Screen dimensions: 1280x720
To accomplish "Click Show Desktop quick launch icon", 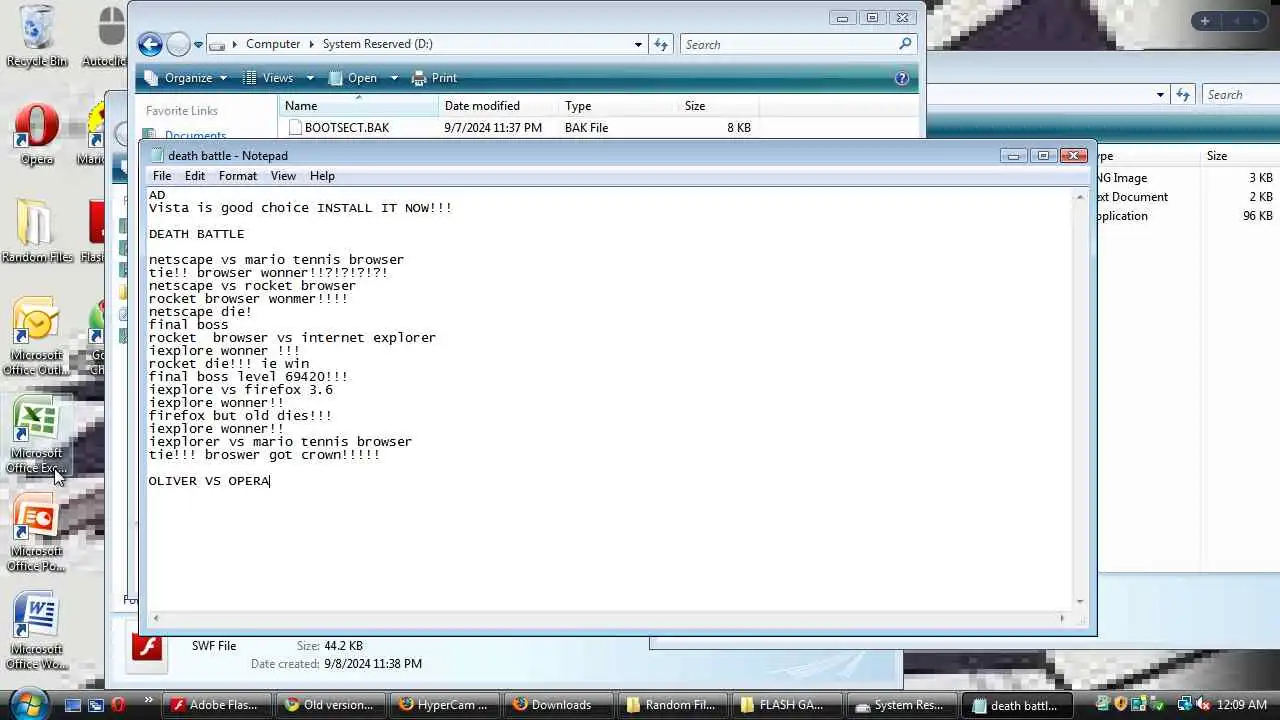I will [x=73, y=705].
